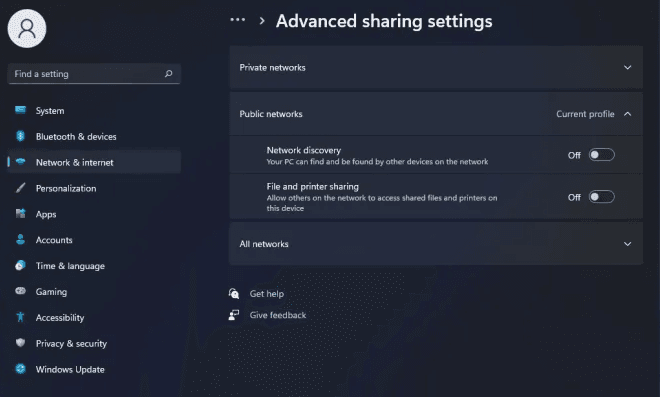Click the Gaming controller icon
The height and width of the screenshot is (397, 660).
coord(20,291)
